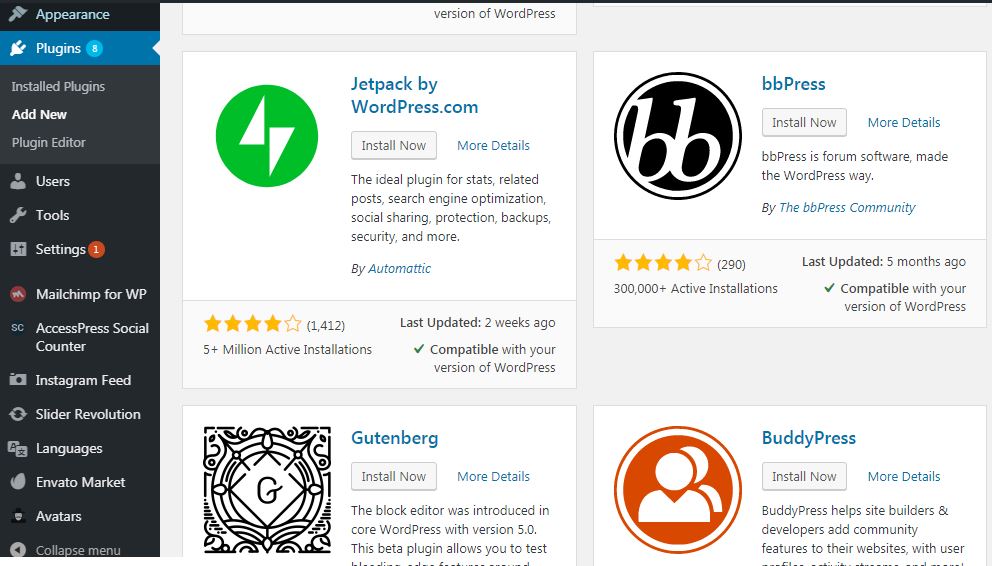Click the bbPress logo thumbnail

point(678,136)
